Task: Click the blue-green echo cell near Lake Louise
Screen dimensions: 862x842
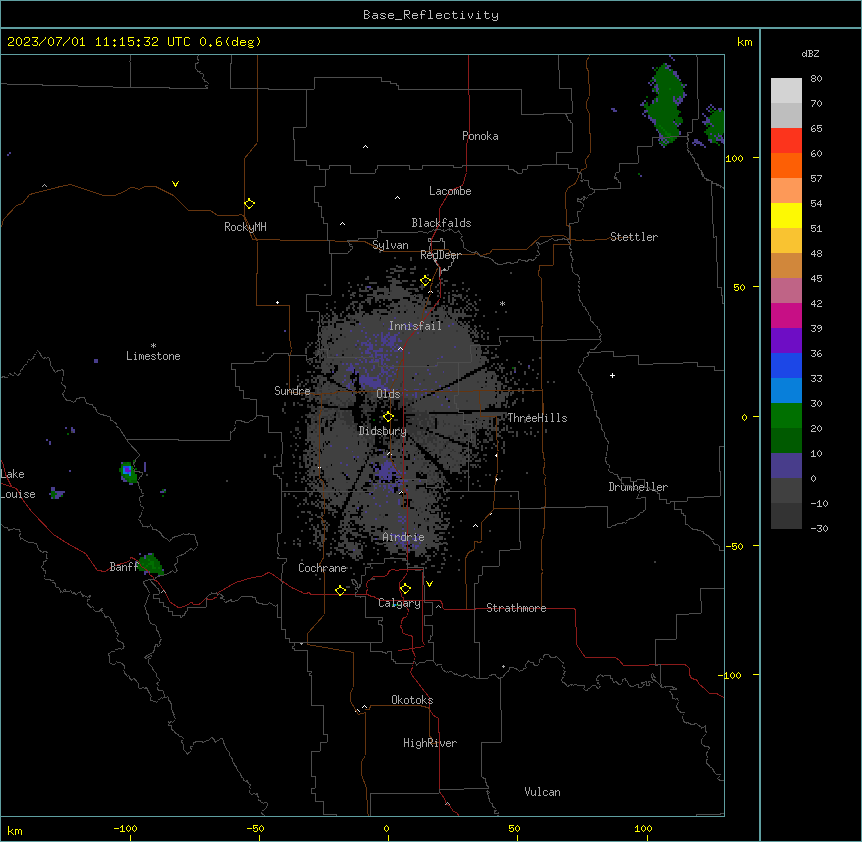Action: [128, 472]
